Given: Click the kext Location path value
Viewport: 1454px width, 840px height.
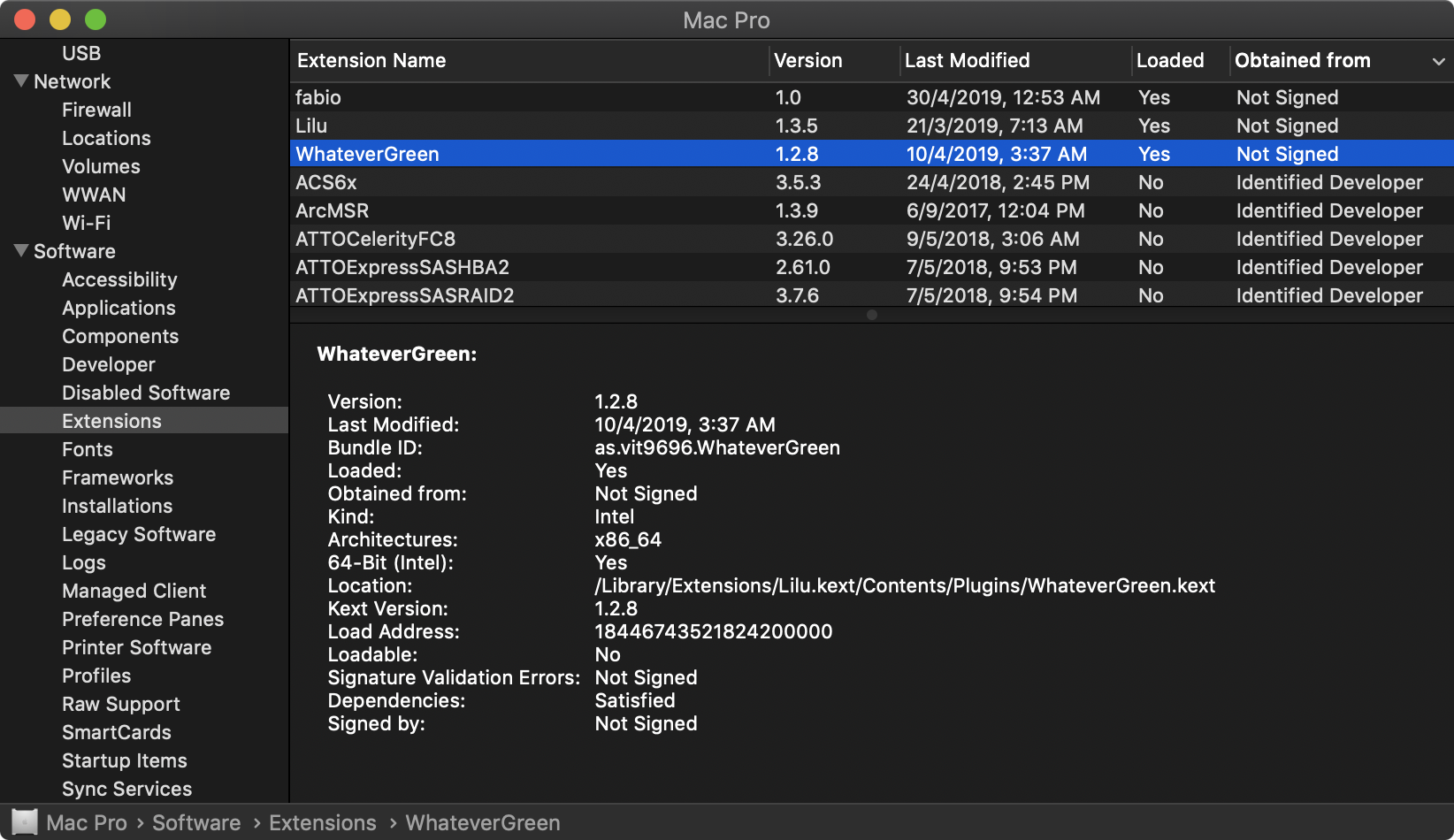Looking at the screenshot, I should (x=905, y=585).
